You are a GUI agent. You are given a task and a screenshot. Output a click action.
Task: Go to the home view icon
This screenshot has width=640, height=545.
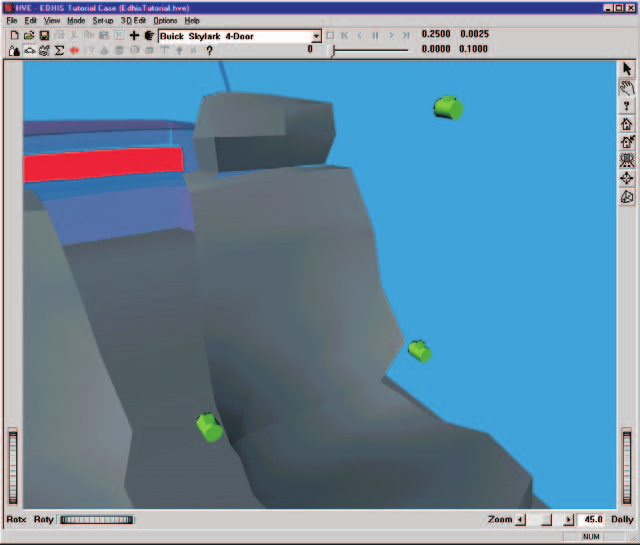pyautogui.click(x=627, y=124)
